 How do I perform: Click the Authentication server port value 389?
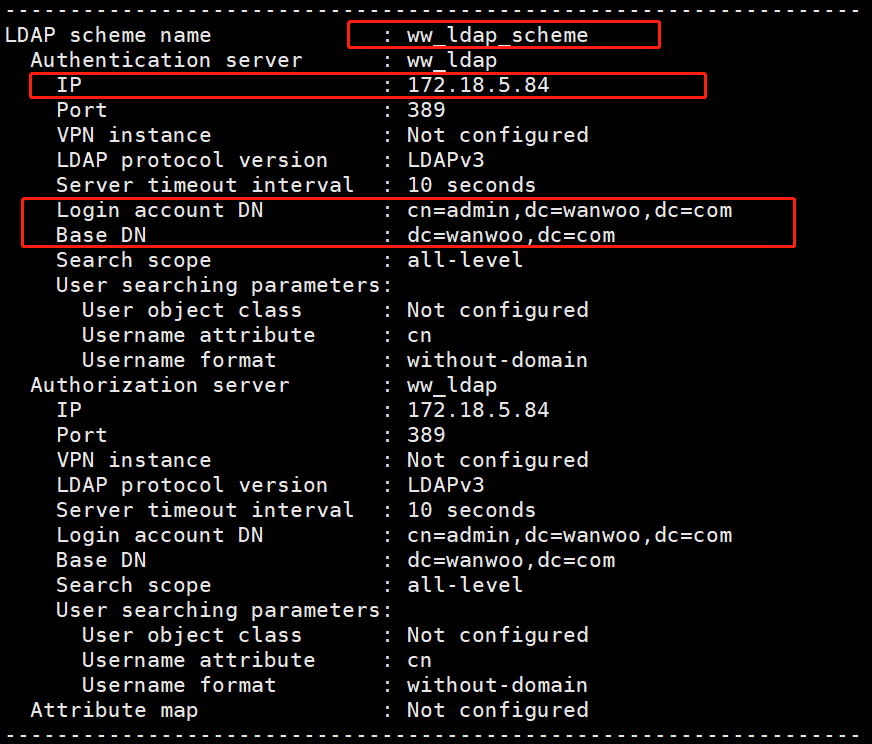tap(426, 110)
